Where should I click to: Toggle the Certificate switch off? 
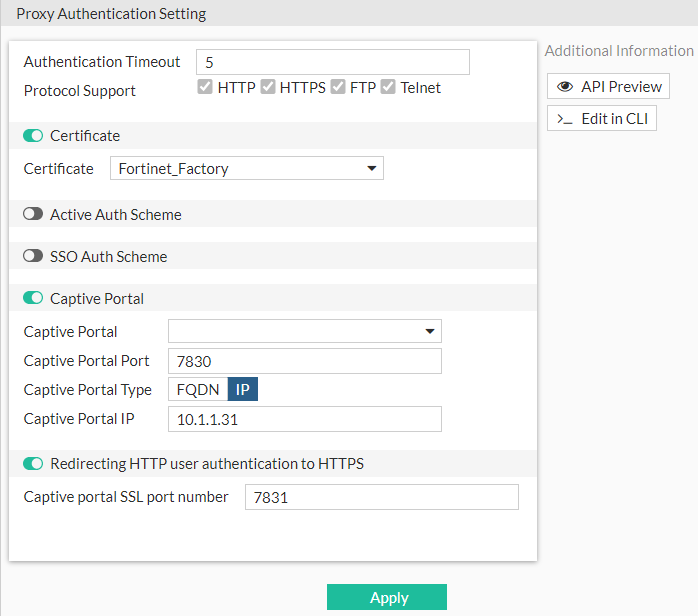33,136
